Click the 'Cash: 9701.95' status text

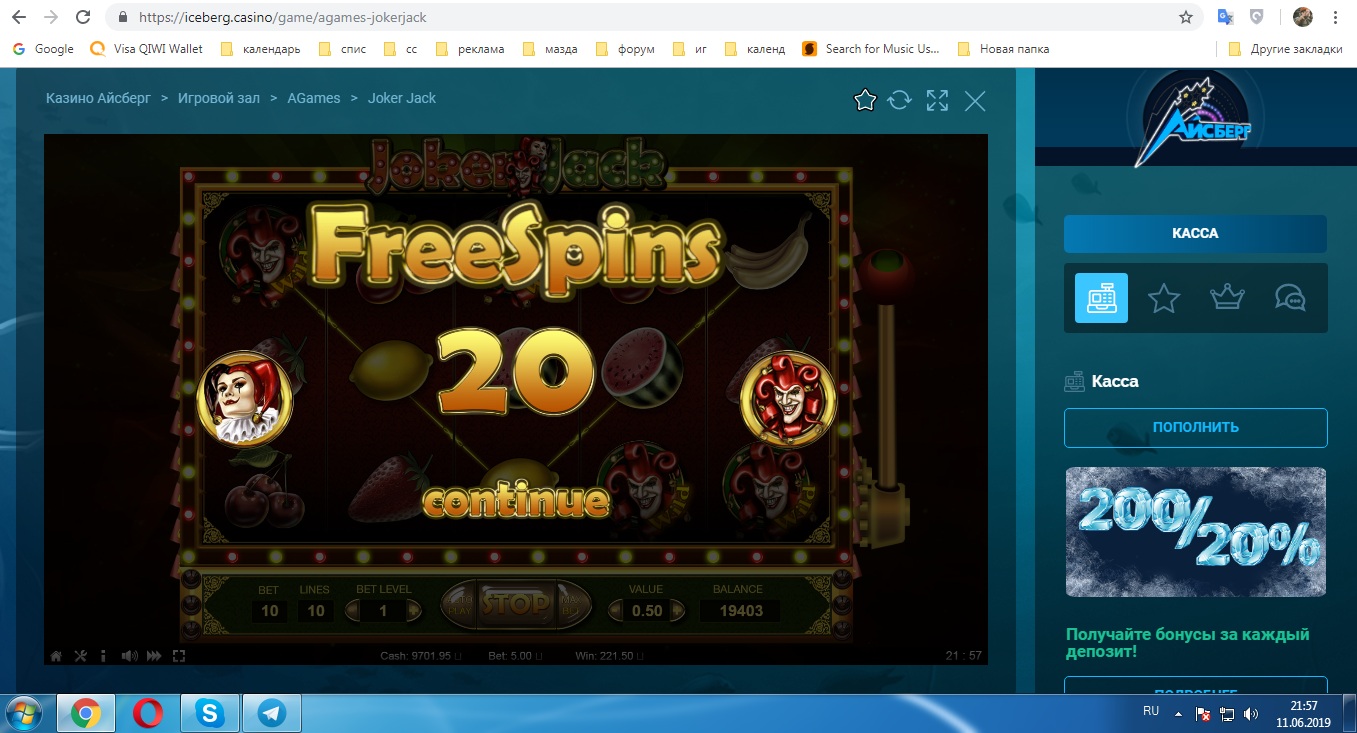[421, 656]
